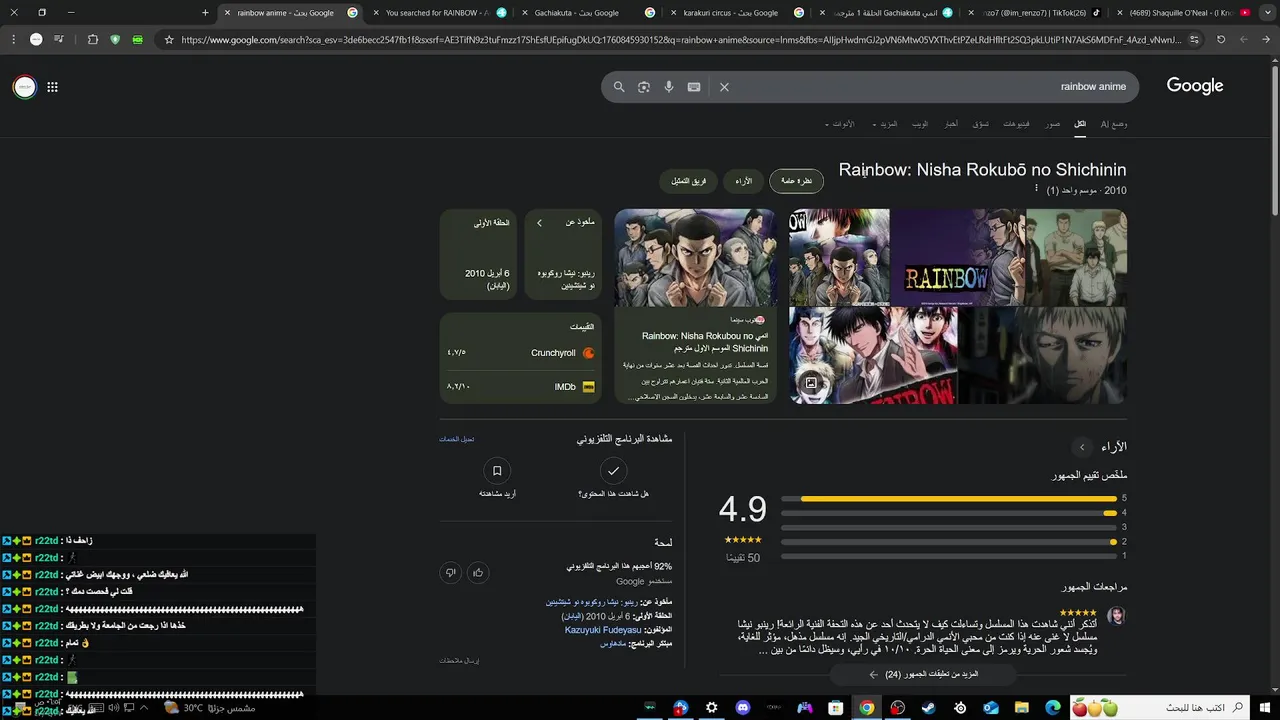
Task: Start voice search with microphone icon
Action: click(669, 87)
